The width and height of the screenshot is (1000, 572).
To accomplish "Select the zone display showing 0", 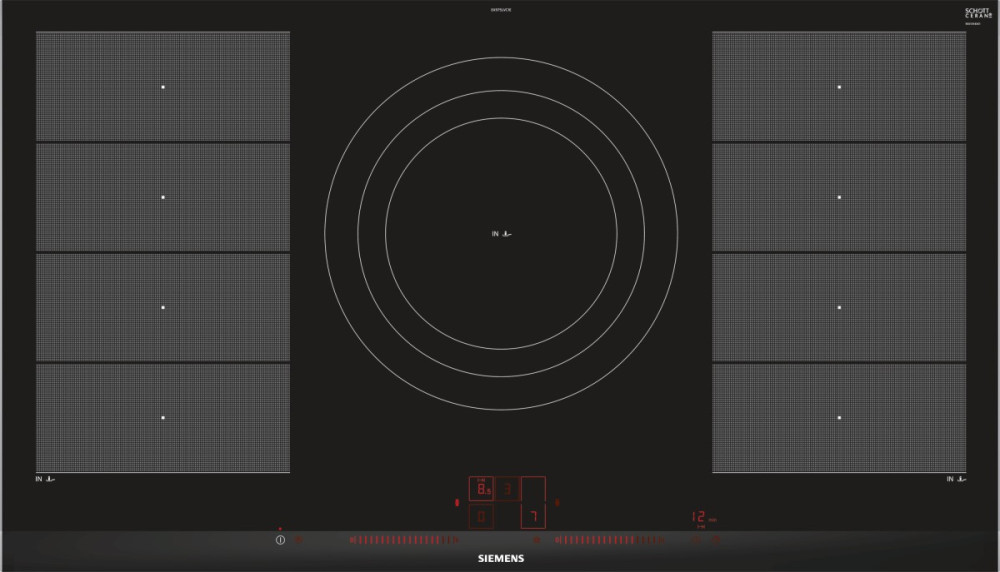I will tap(481, 516).
